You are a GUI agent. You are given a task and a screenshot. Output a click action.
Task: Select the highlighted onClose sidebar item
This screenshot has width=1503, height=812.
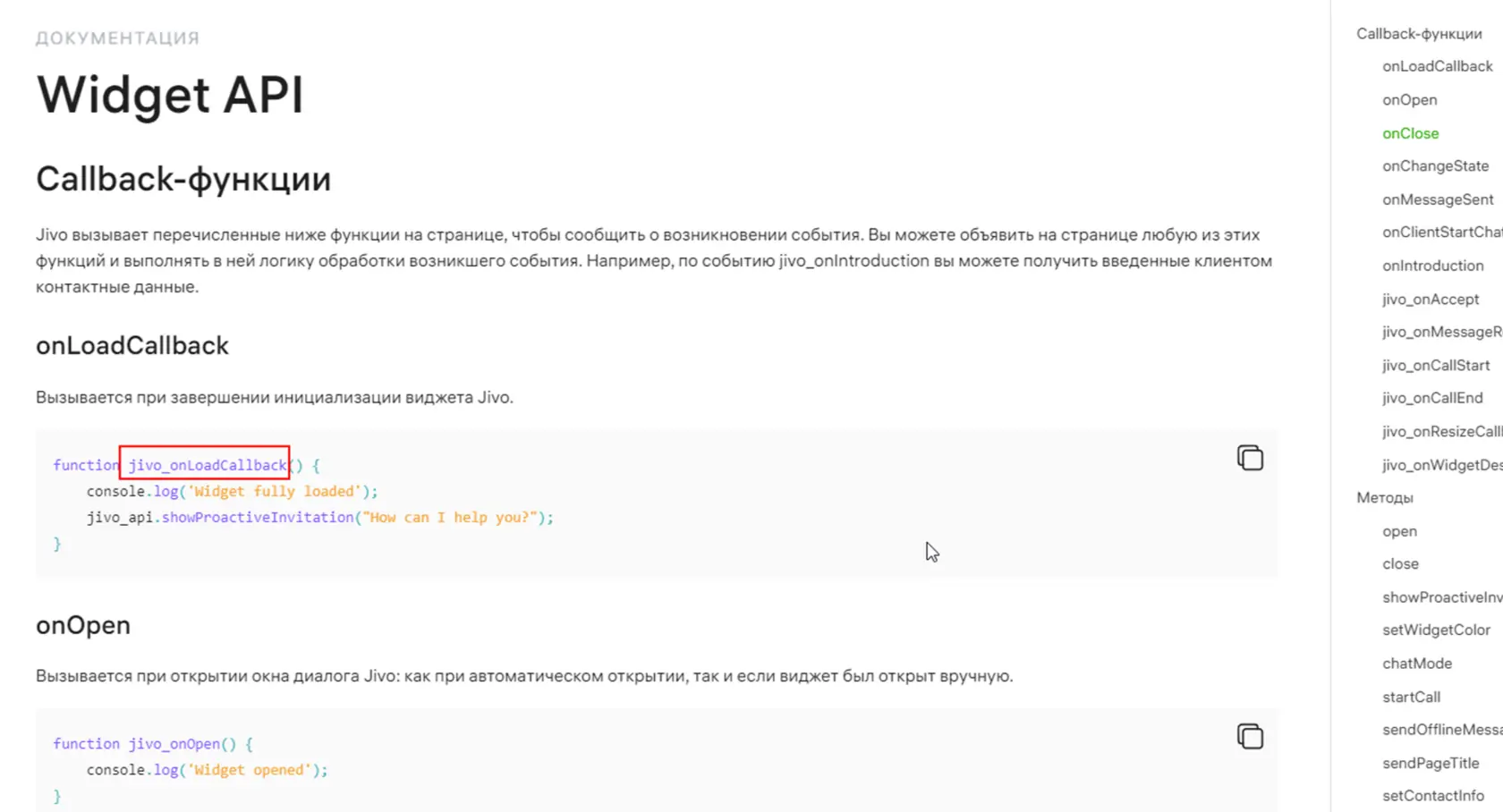pyautogui.click(x=1411, y=133)
